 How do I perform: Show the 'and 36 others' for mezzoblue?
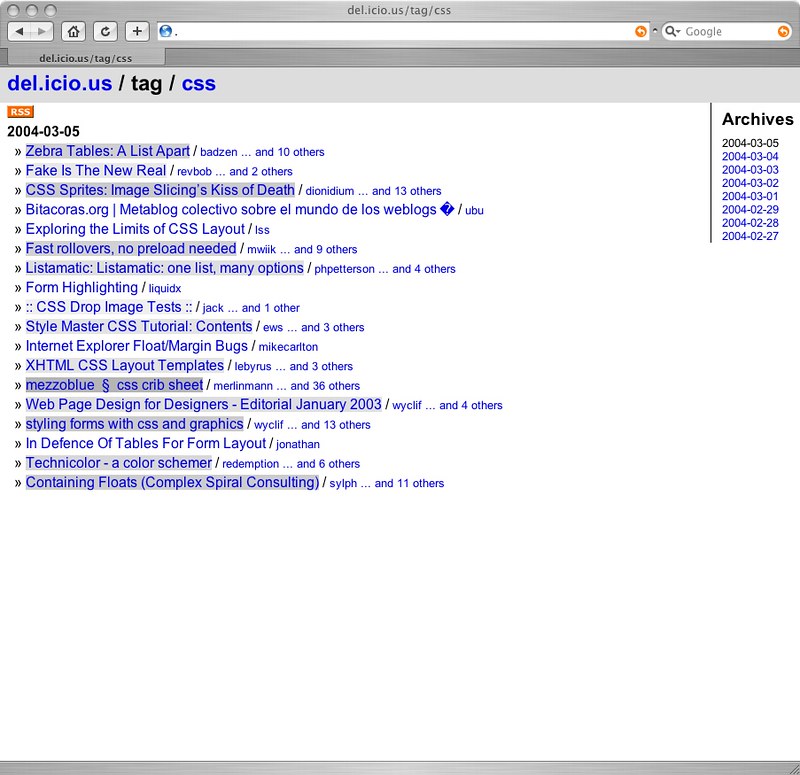325,386
